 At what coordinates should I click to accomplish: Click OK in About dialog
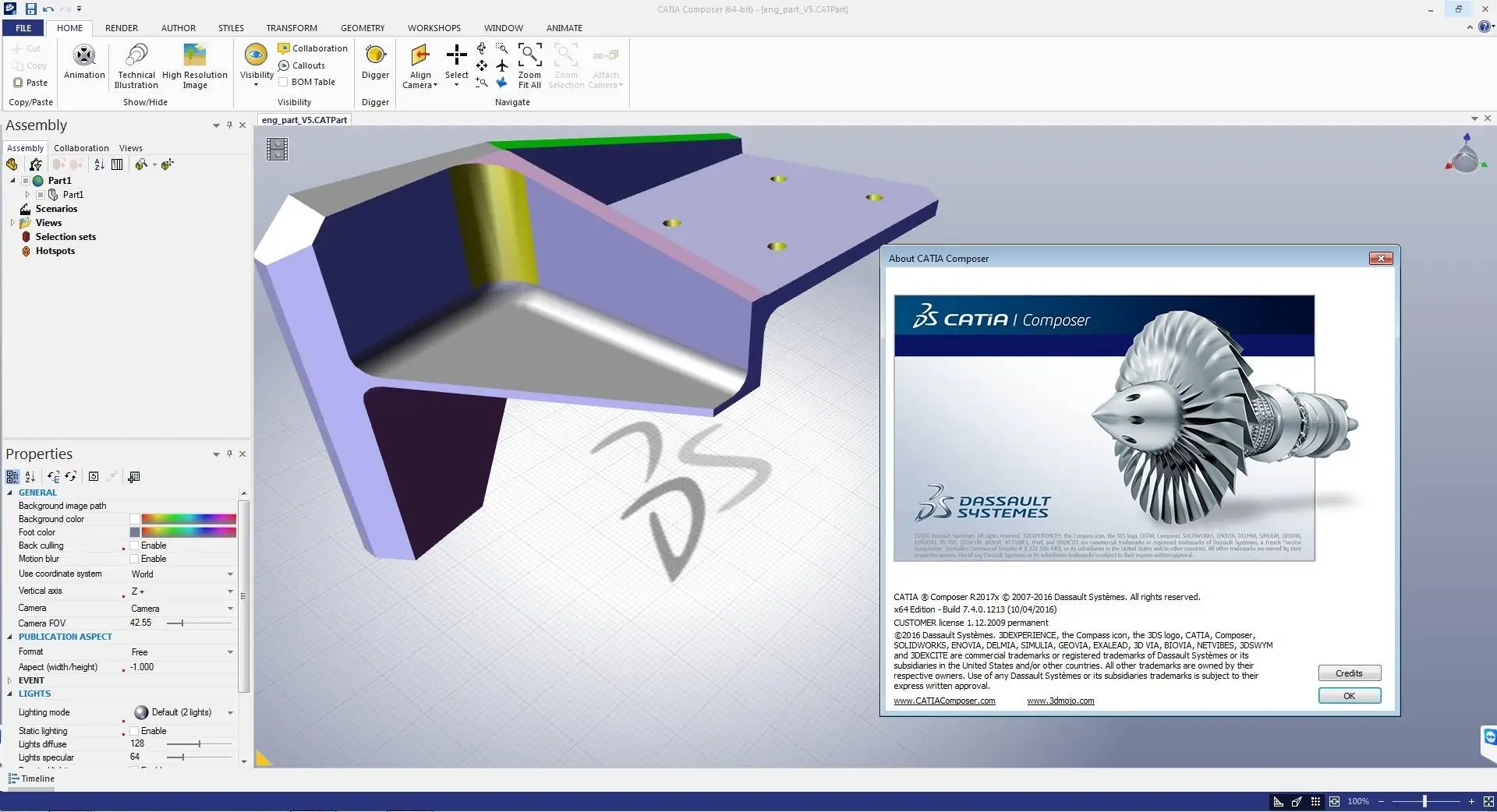pos(1349,696)
